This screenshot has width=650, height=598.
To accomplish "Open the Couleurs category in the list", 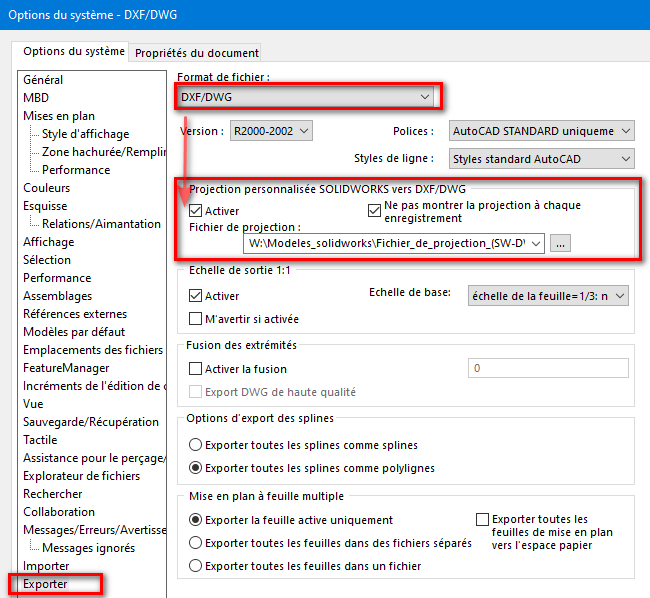I will [x=46, y=188].
